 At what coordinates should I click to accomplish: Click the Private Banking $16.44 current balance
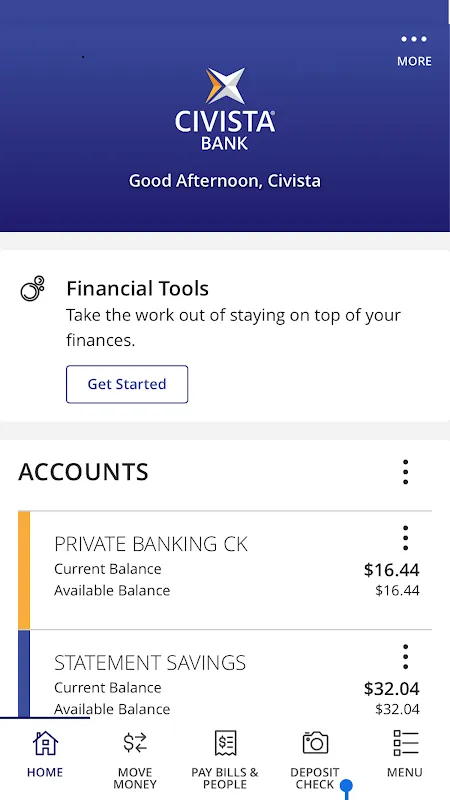click(x=391, y=570)
